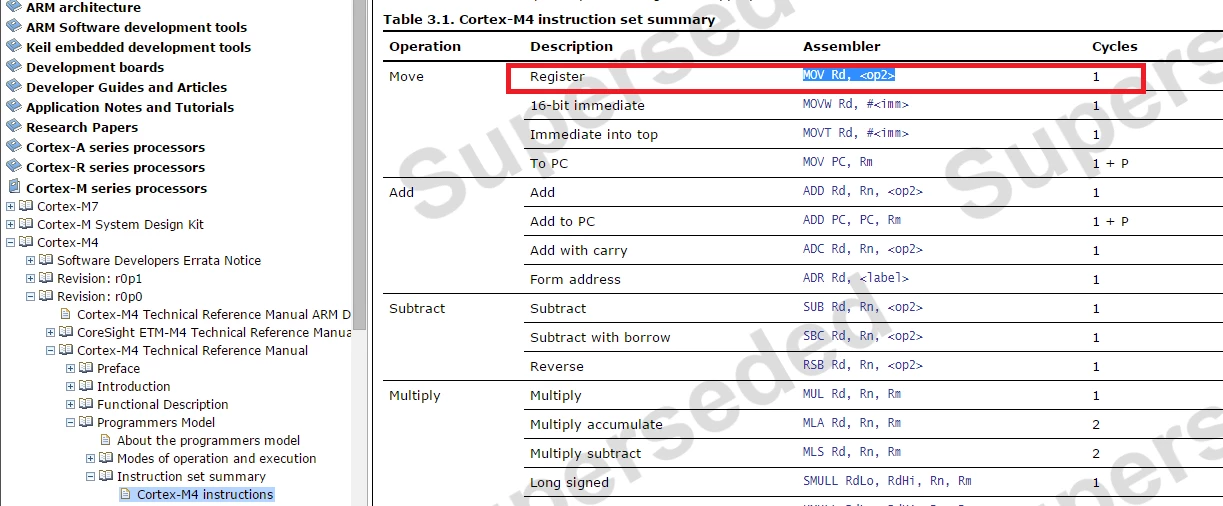Collapse the Cortex-M4 tree node

click(11, 243)
